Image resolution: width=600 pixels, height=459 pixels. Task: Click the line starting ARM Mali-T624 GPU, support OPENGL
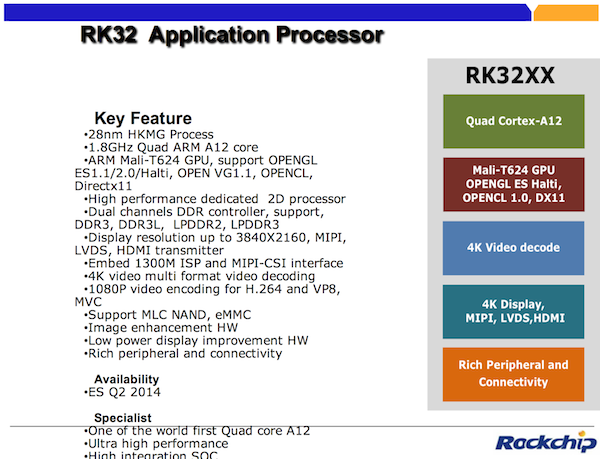[200, 160]
